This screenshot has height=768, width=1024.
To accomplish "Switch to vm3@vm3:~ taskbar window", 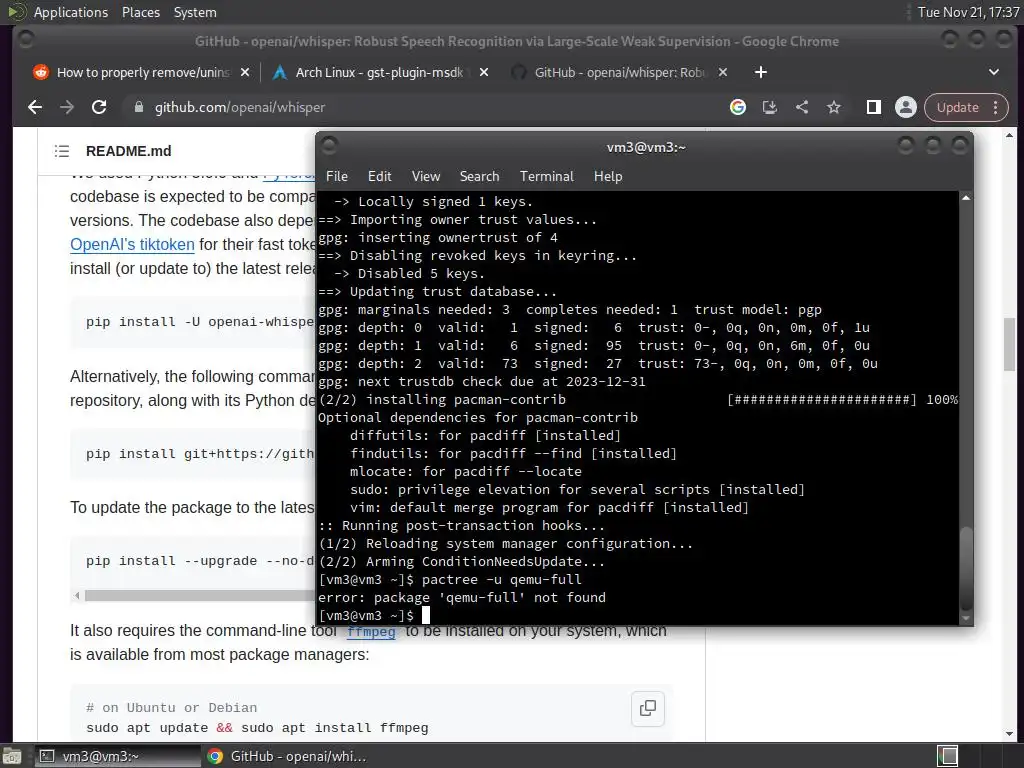I will click(x=116, y=756).
